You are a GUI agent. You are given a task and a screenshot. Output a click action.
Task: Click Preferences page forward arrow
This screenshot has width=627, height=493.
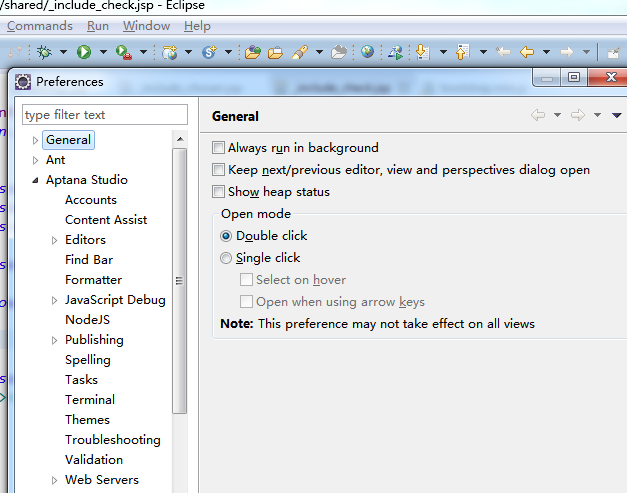pos(577,115)
